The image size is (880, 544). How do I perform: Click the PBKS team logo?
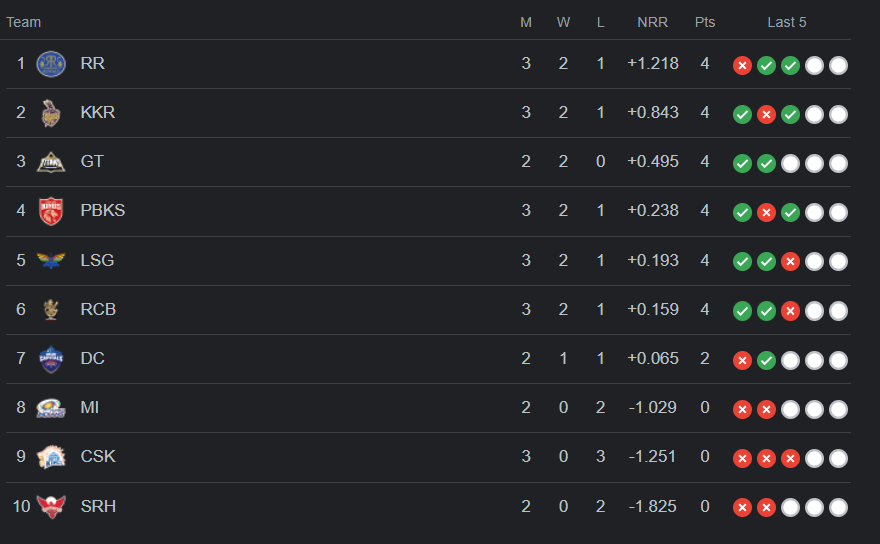pyautogui.click(x=51, y=211)
